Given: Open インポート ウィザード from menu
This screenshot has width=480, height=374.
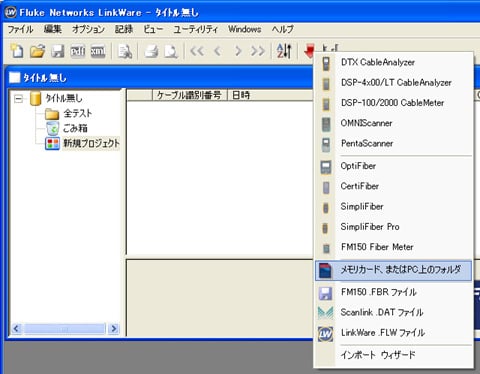Looking at the screenshot, I should 394,355.
